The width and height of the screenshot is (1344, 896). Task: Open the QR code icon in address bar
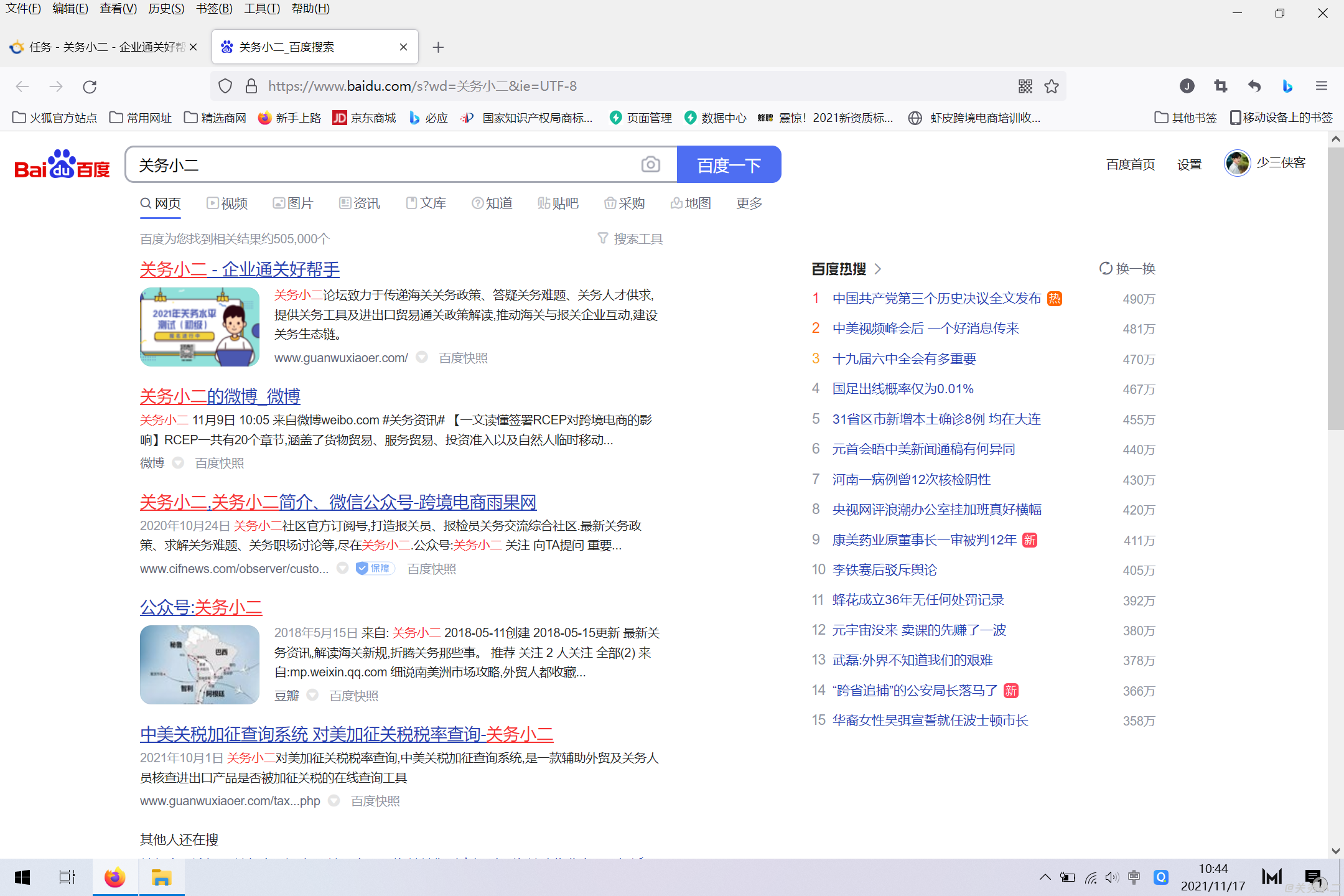tap(1025, 86)
